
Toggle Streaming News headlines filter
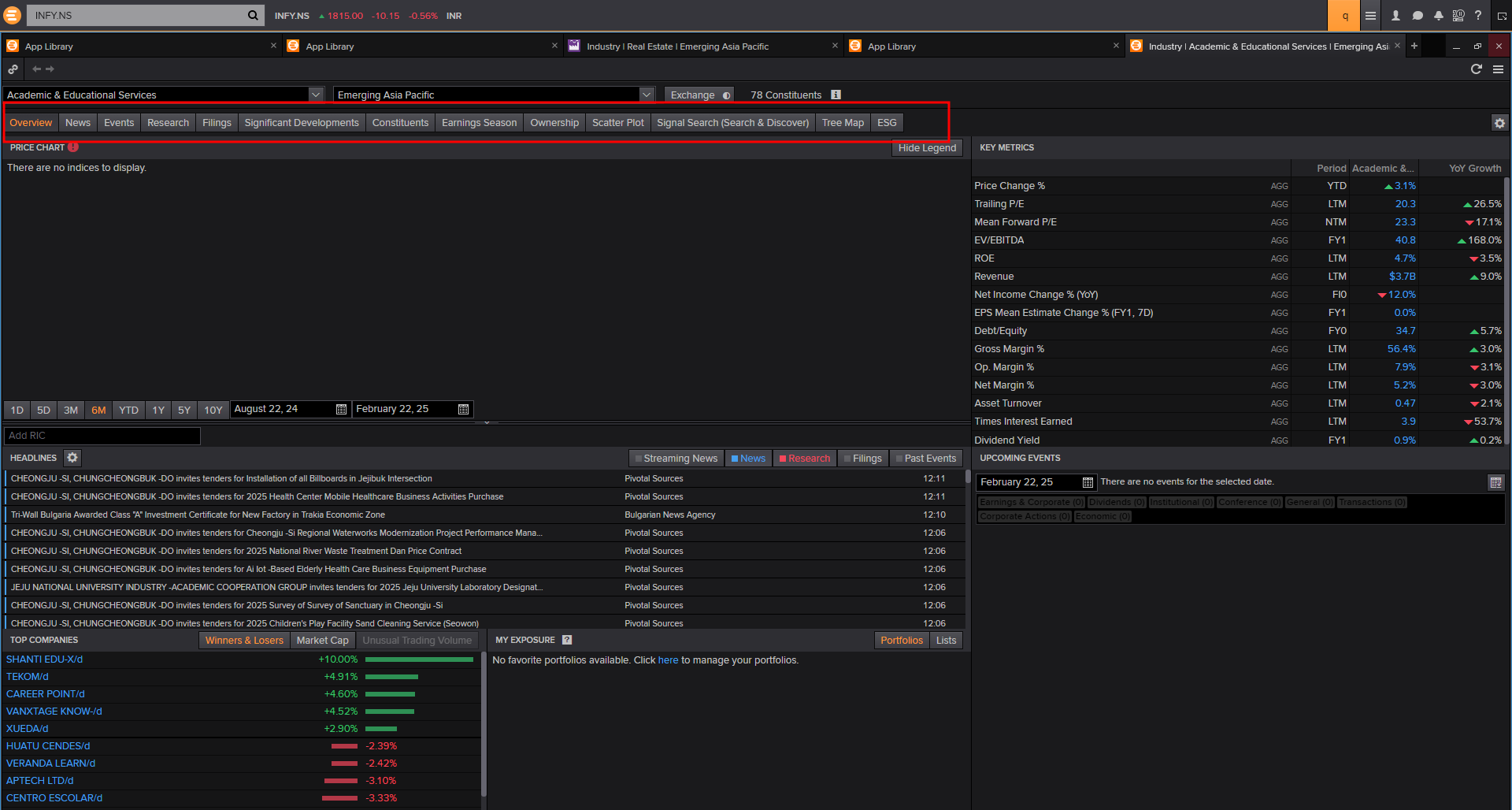click(x=676, y=459)
